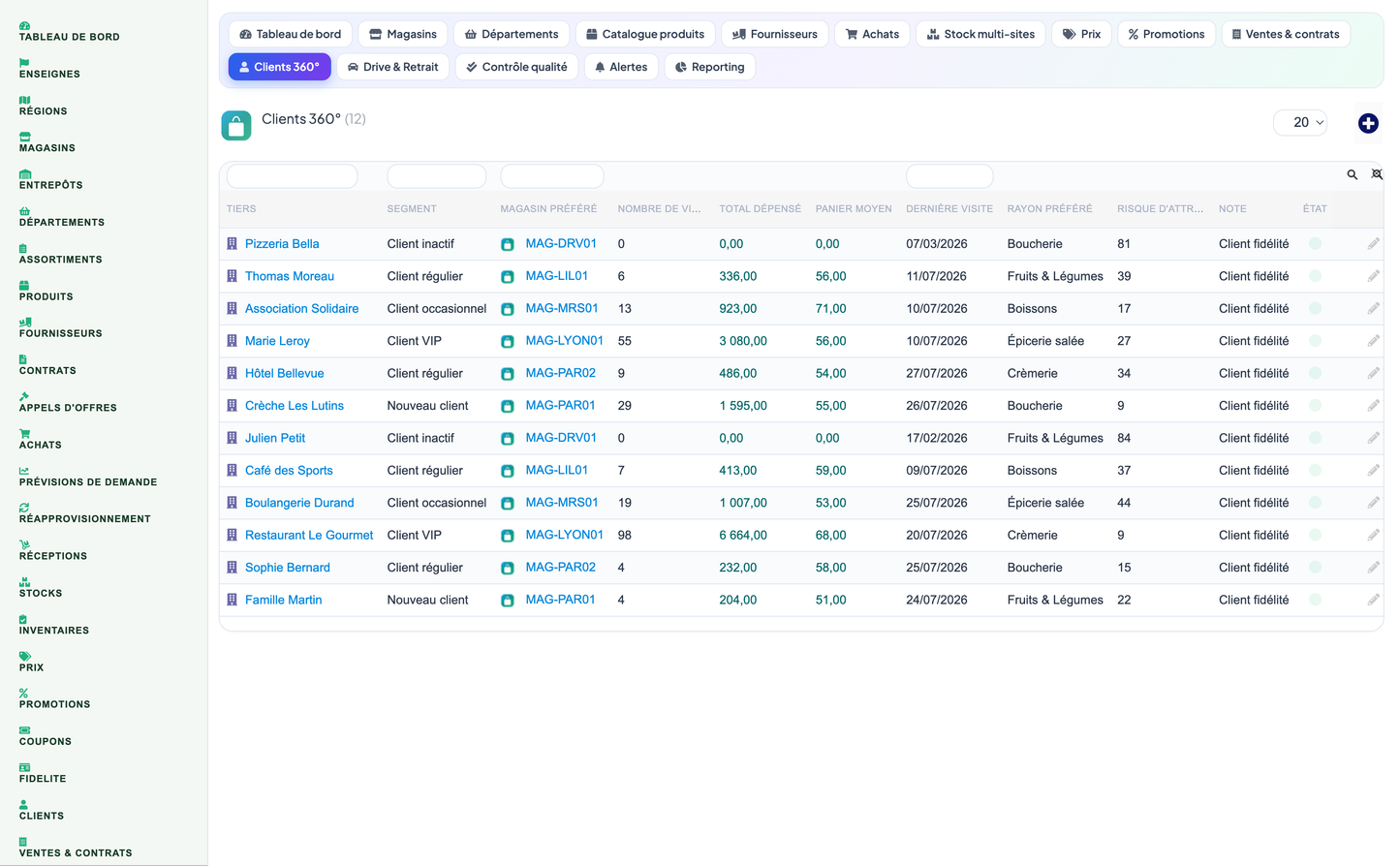Toggle state indicator for Pizzeria Bella
Viewport: 1400px width, 866px height.
[1315, 244]
